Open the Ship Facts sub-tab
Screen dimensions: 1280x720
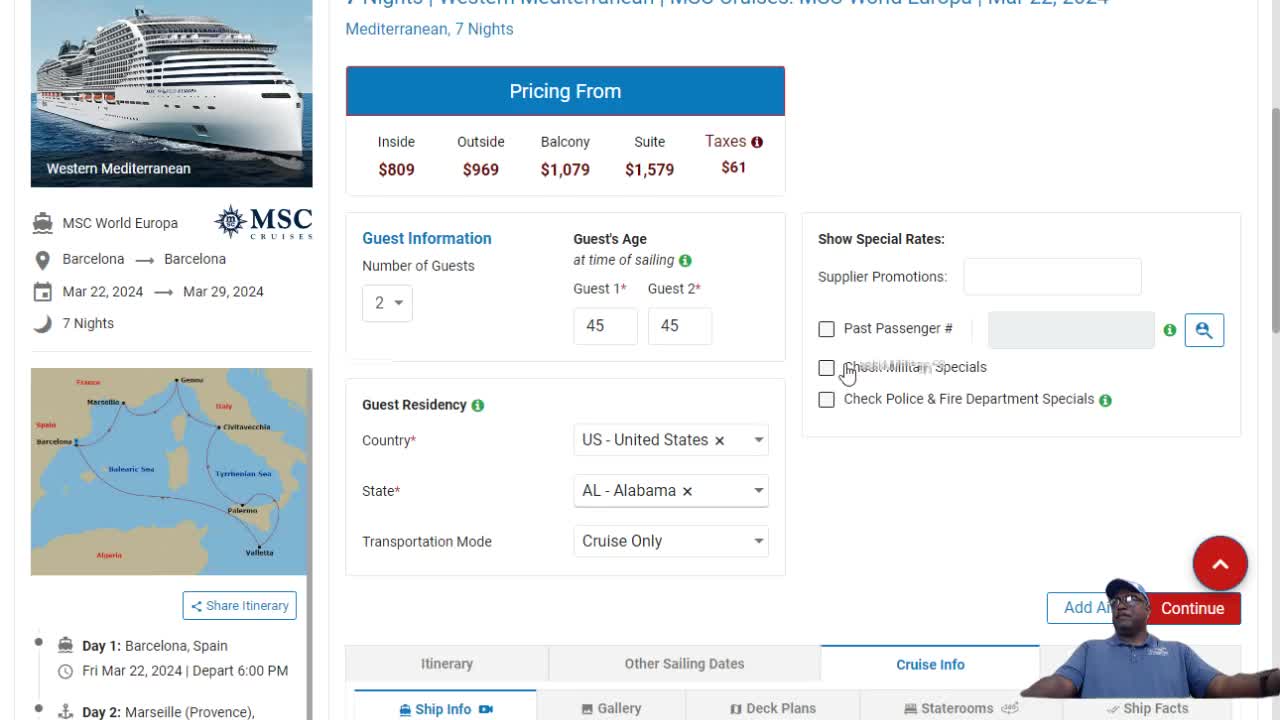coord(1147,708)
